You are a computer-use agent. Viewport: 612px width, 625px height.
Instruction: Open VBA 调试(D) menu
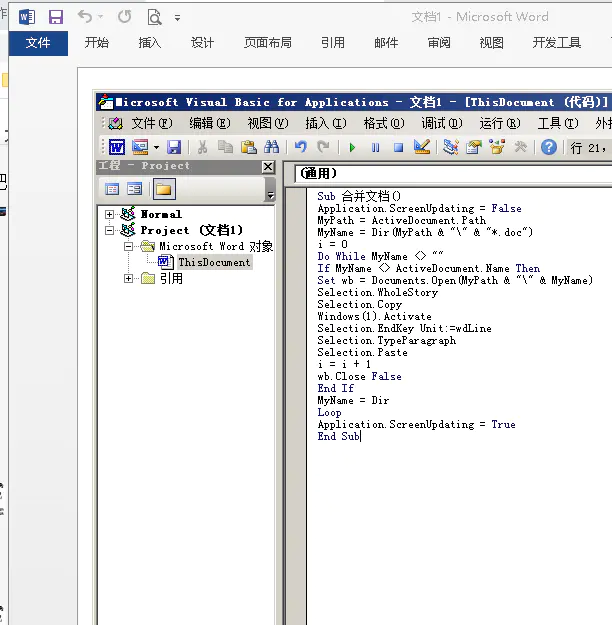tap(442, 123)
